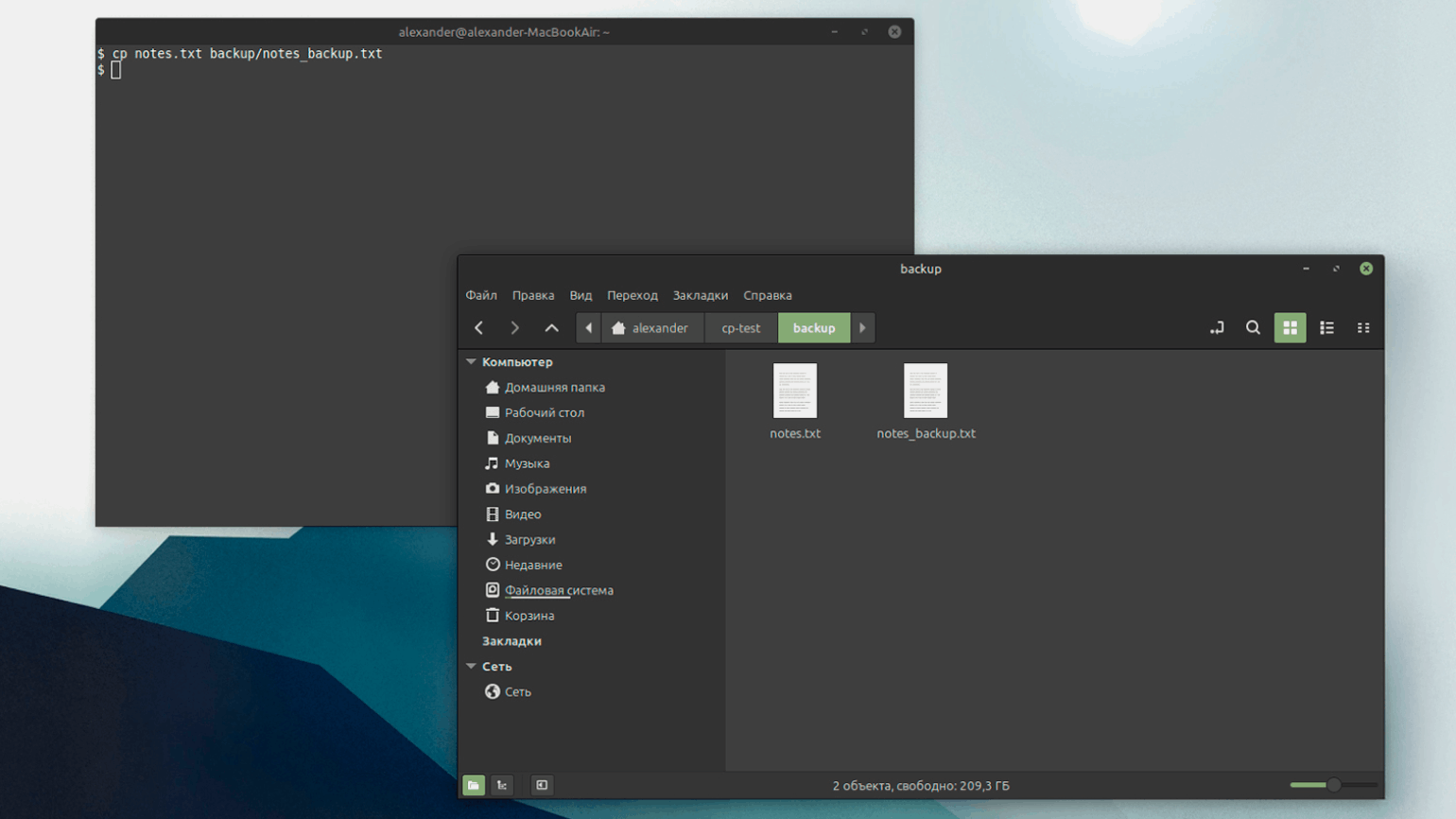Viewport: 1456px width, 819px height.
Task: Switch to icon grid view
Action: [1290, 328]
